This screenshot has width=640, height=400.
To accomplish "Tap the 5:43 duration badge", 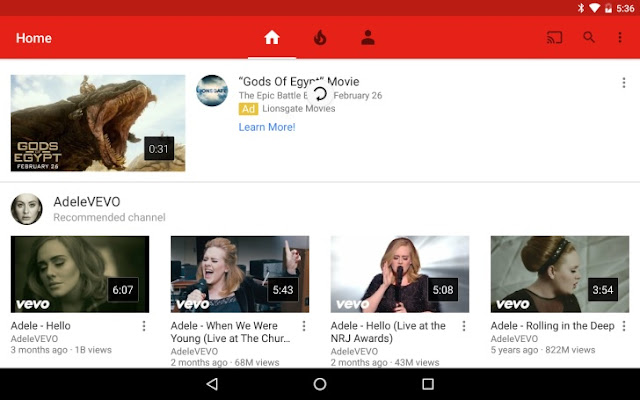I will click(283, 290).
